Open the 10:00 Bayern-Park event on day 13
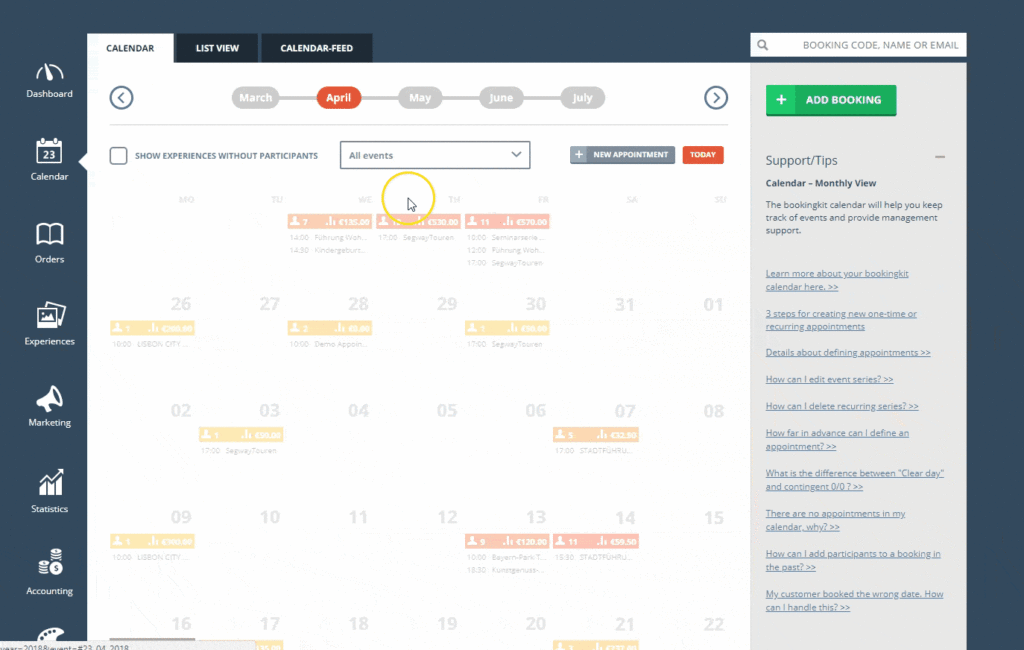1024x650 pixels. point(507,557)
